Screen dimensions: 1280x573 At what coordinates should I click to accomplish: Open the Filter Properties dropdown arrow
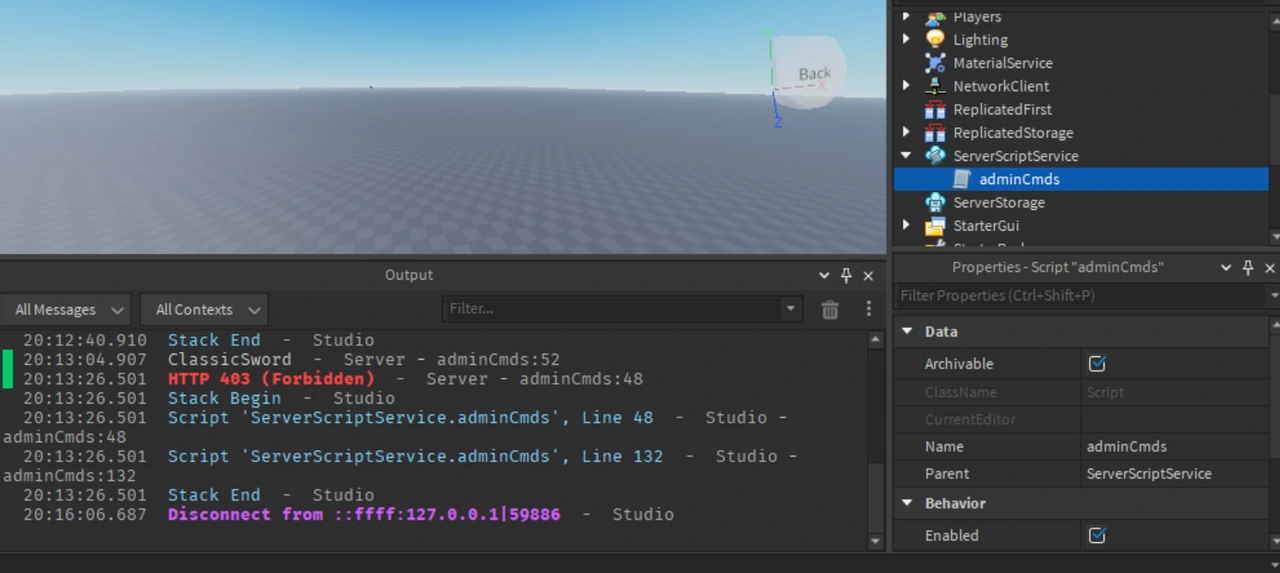click(x=1273, y=296)
